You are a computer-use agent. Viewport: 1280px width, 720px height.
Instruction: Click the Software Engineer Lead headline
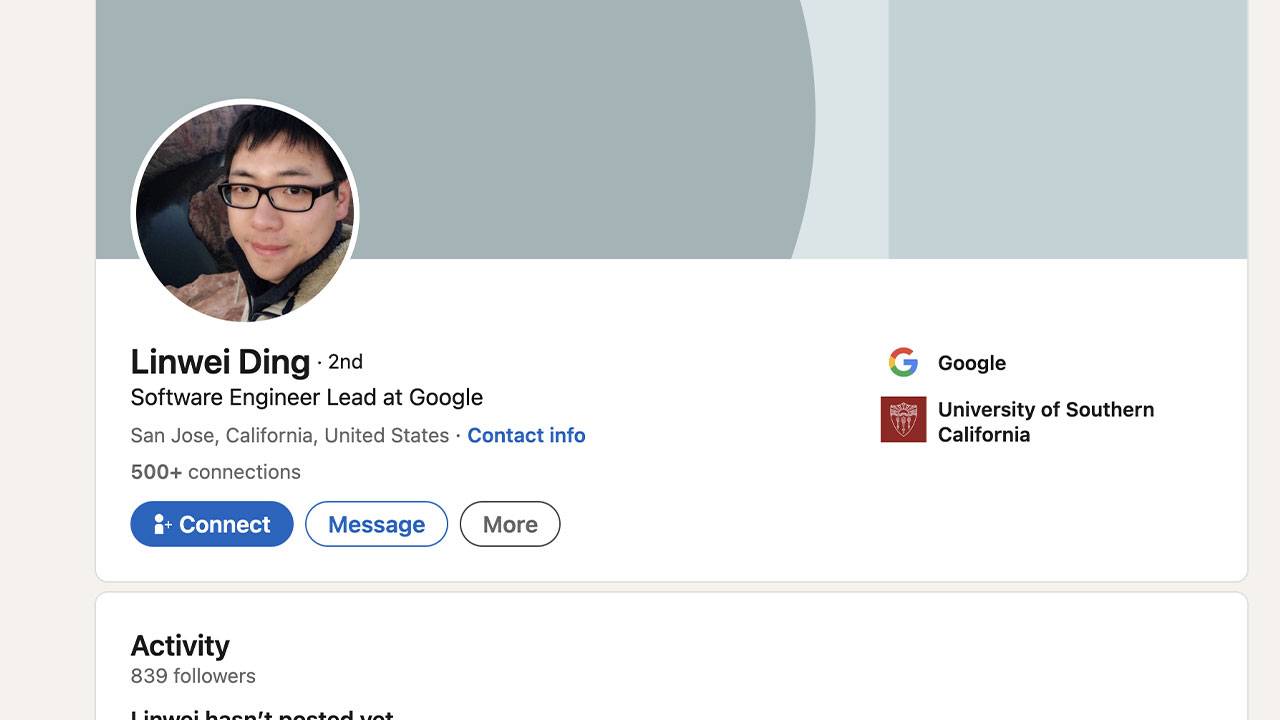pyautogui.click(x=306, y=397)
